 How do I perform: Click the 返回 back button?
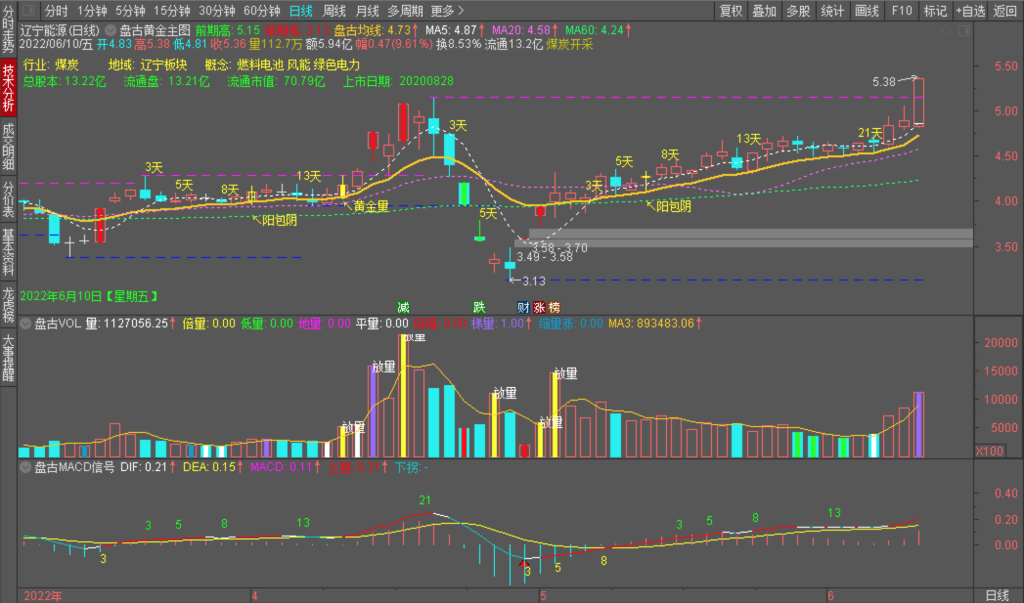(x=1005, y=11)
